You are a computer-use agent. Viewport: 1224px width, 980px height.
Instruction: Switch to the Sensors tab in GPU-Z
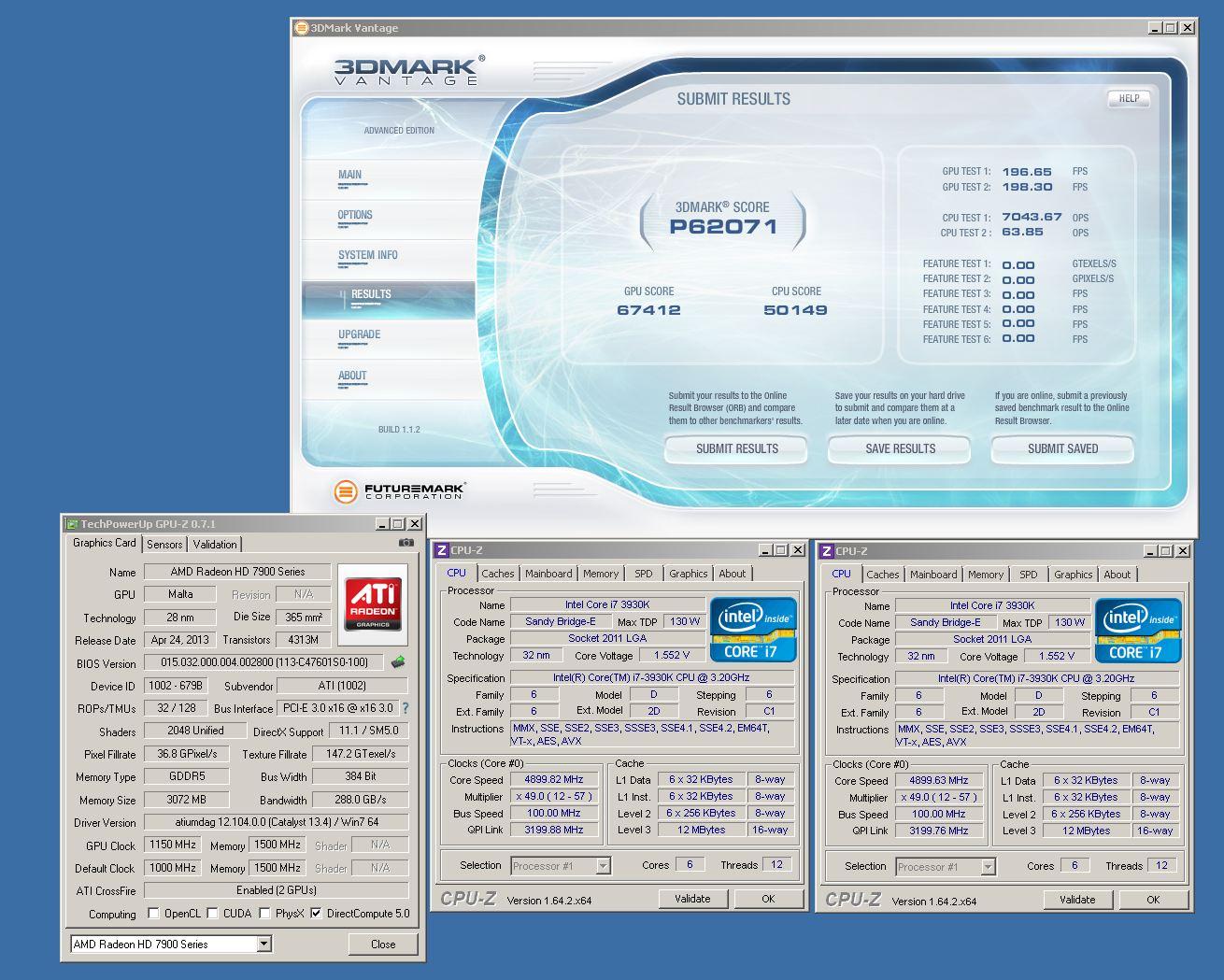[x=164, y=545]
